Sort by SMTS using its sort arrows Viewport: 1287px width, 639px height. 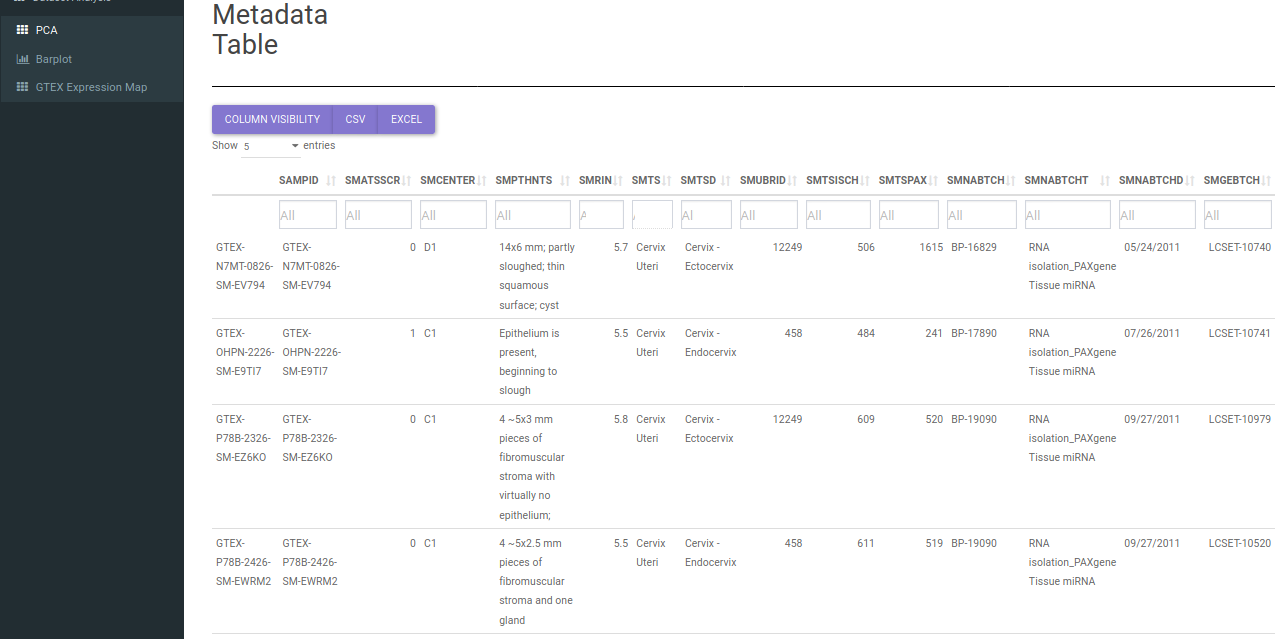[x=667, y=181]
